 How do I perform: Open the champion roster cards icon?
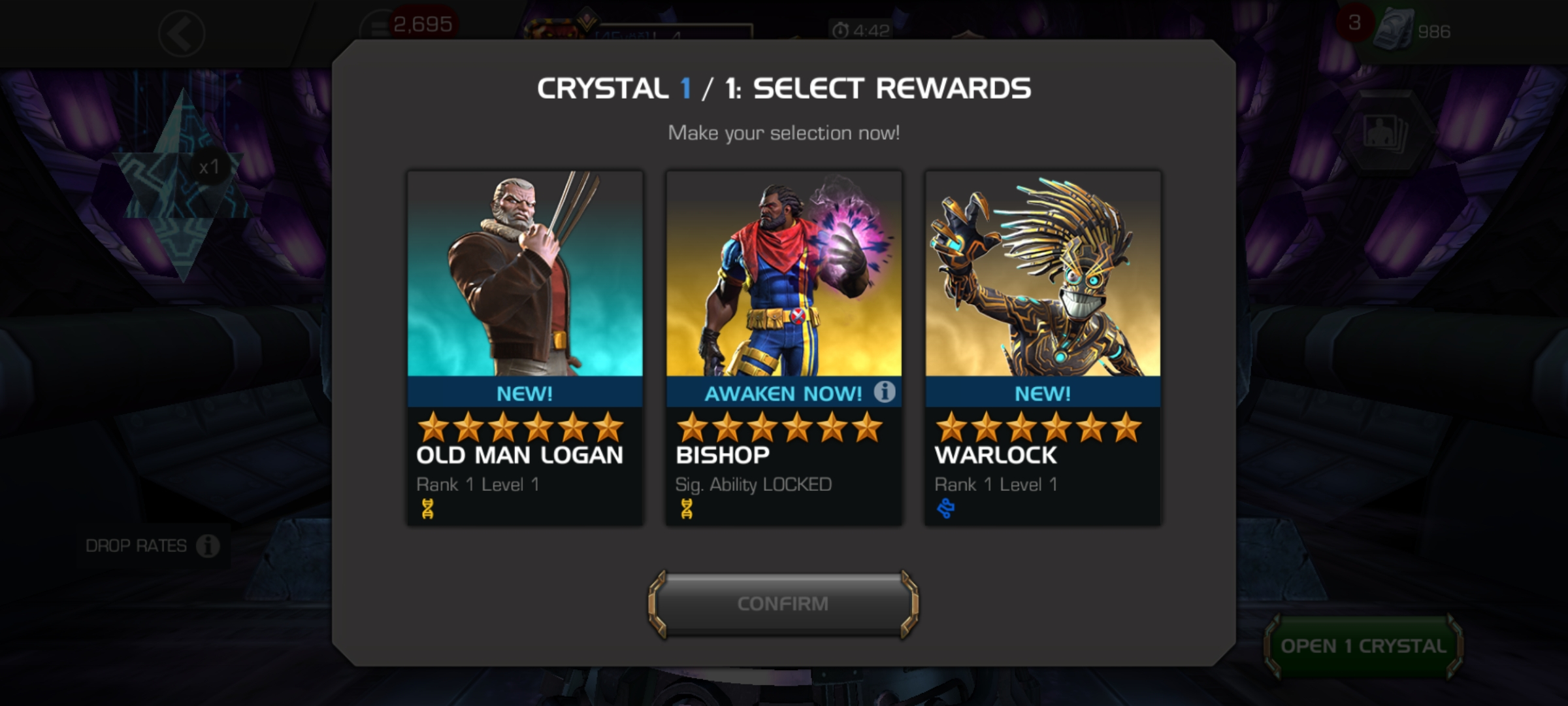point(1386,133)
